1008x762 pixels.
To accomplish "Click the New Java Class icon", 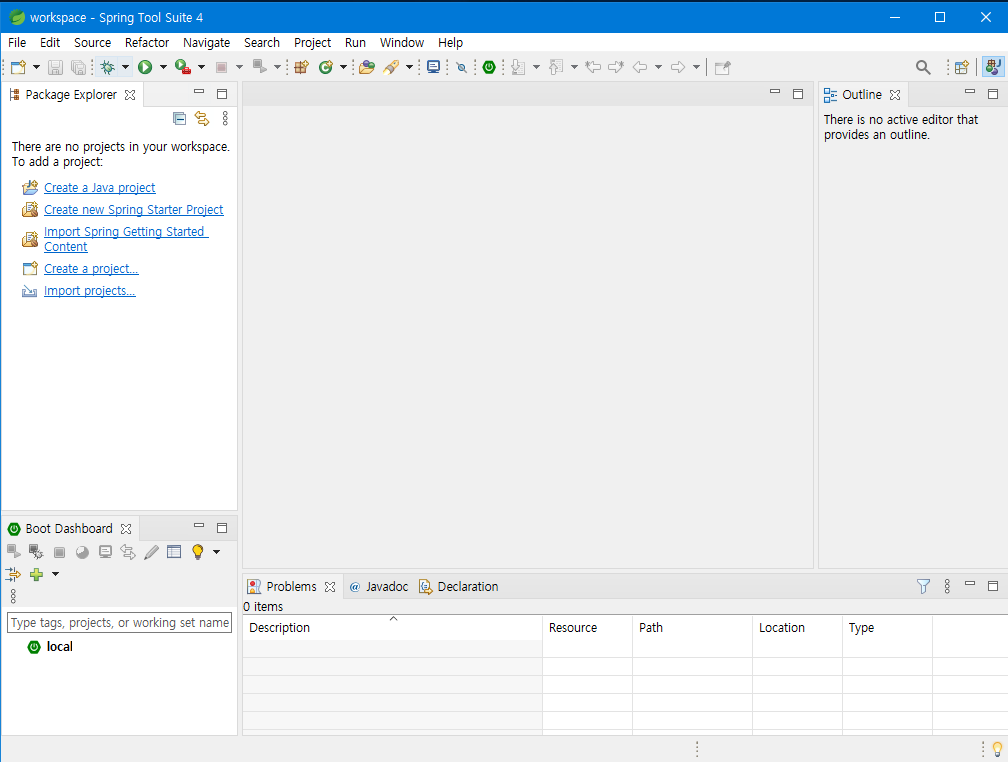I will [326, 67].
